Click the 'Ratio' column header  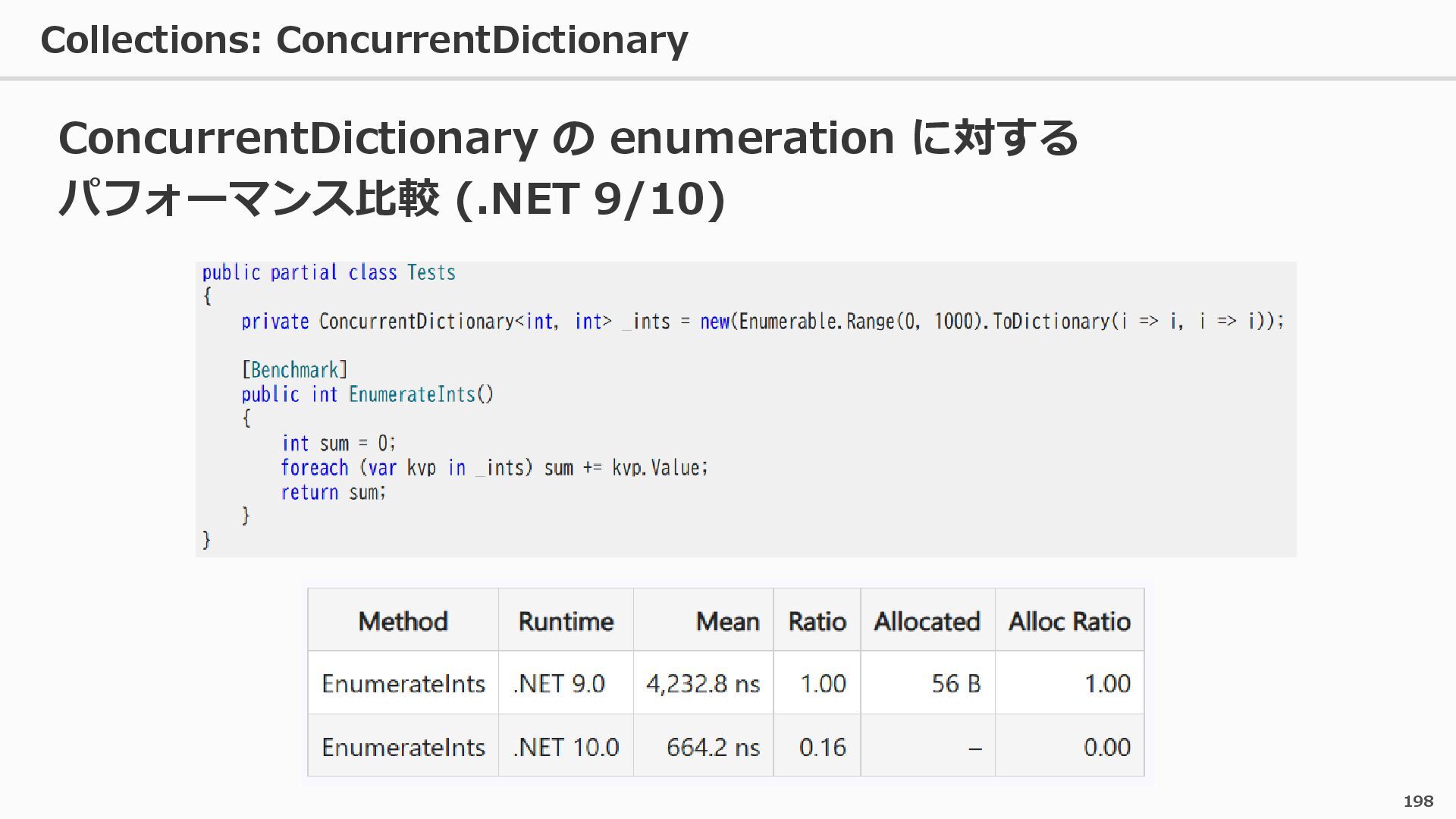point(817,621)
